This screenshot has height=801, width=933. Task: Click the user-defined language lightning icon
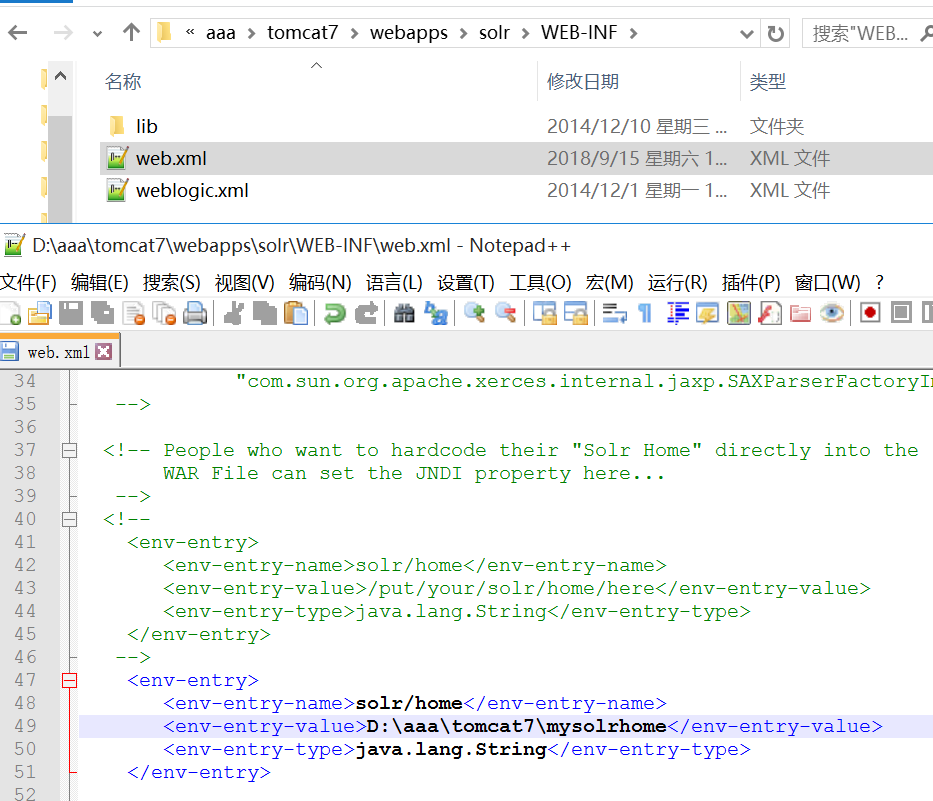(x=707, y=313)
